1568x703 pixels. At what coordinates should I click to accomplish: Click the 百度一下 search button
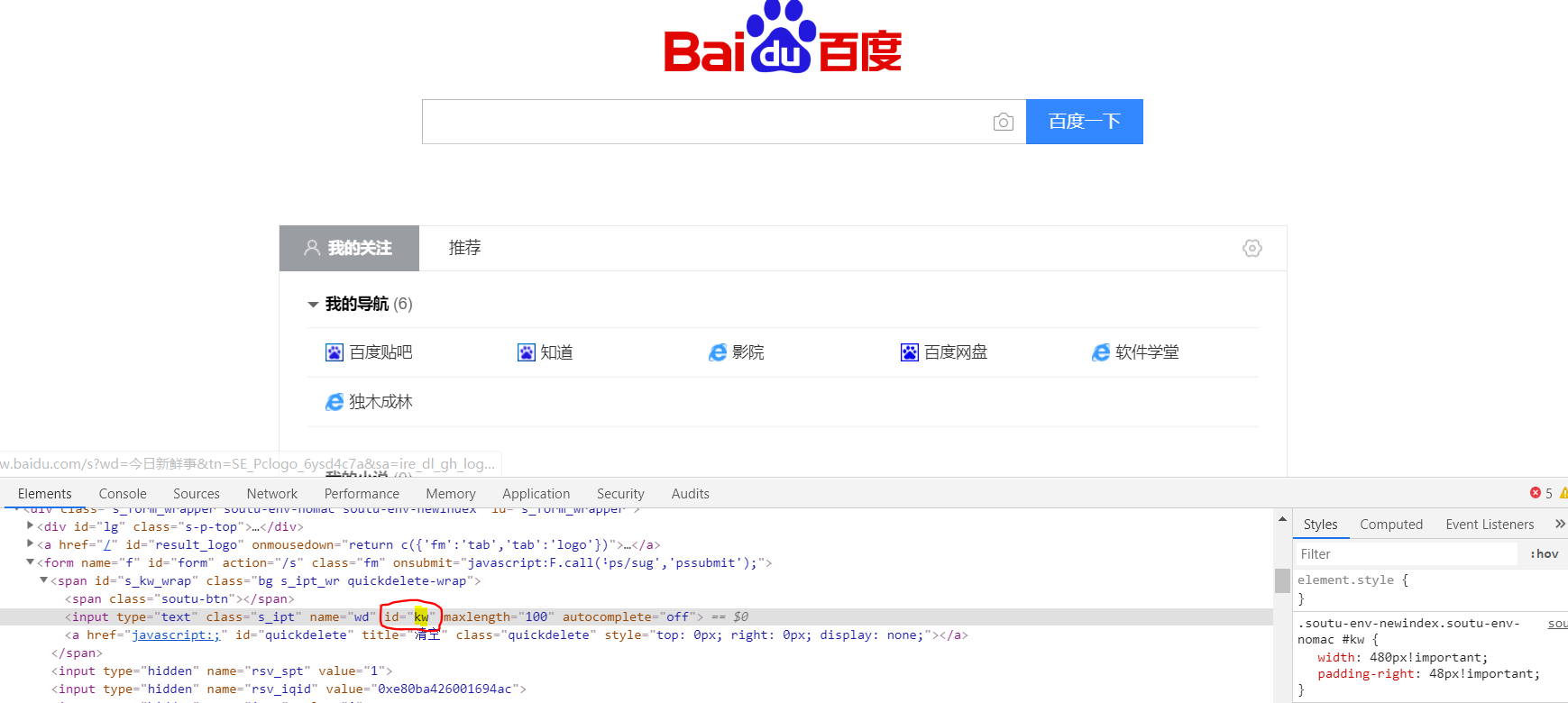pos(1085,122)
